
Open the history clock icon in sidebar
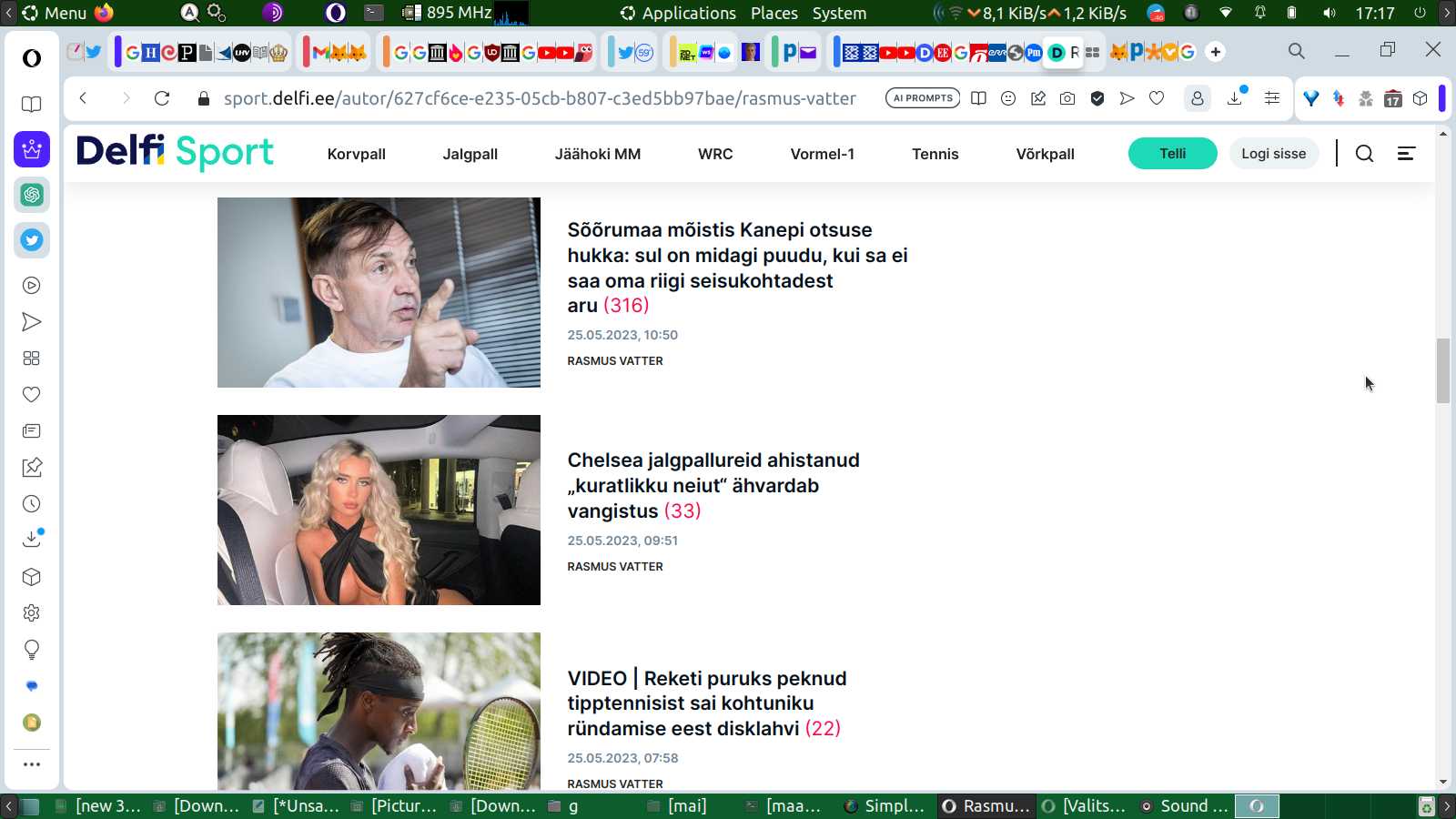pos(32,504)
